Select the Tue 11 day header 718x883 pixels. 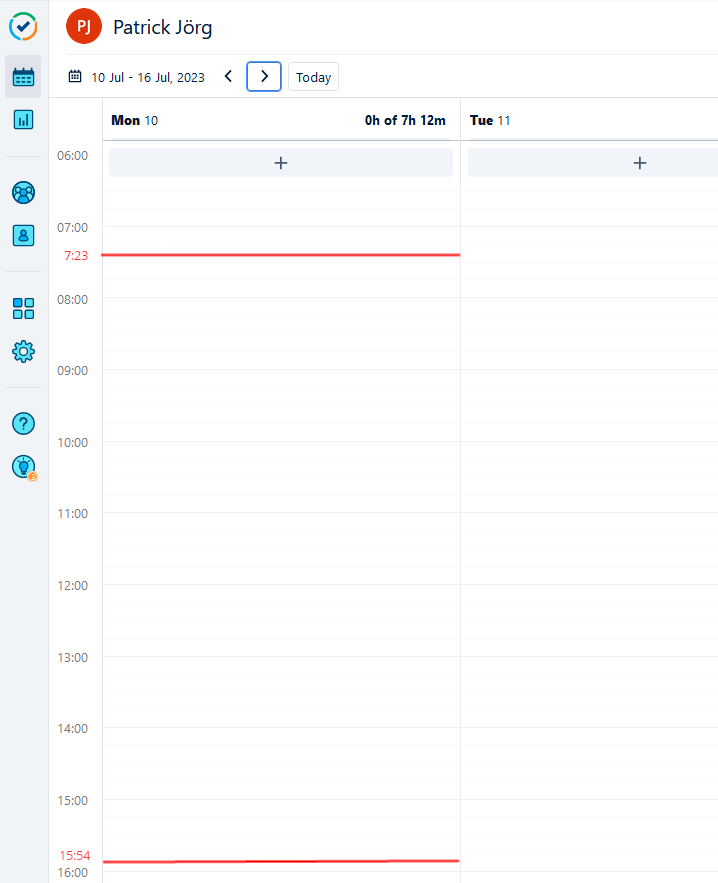point(491,120)
